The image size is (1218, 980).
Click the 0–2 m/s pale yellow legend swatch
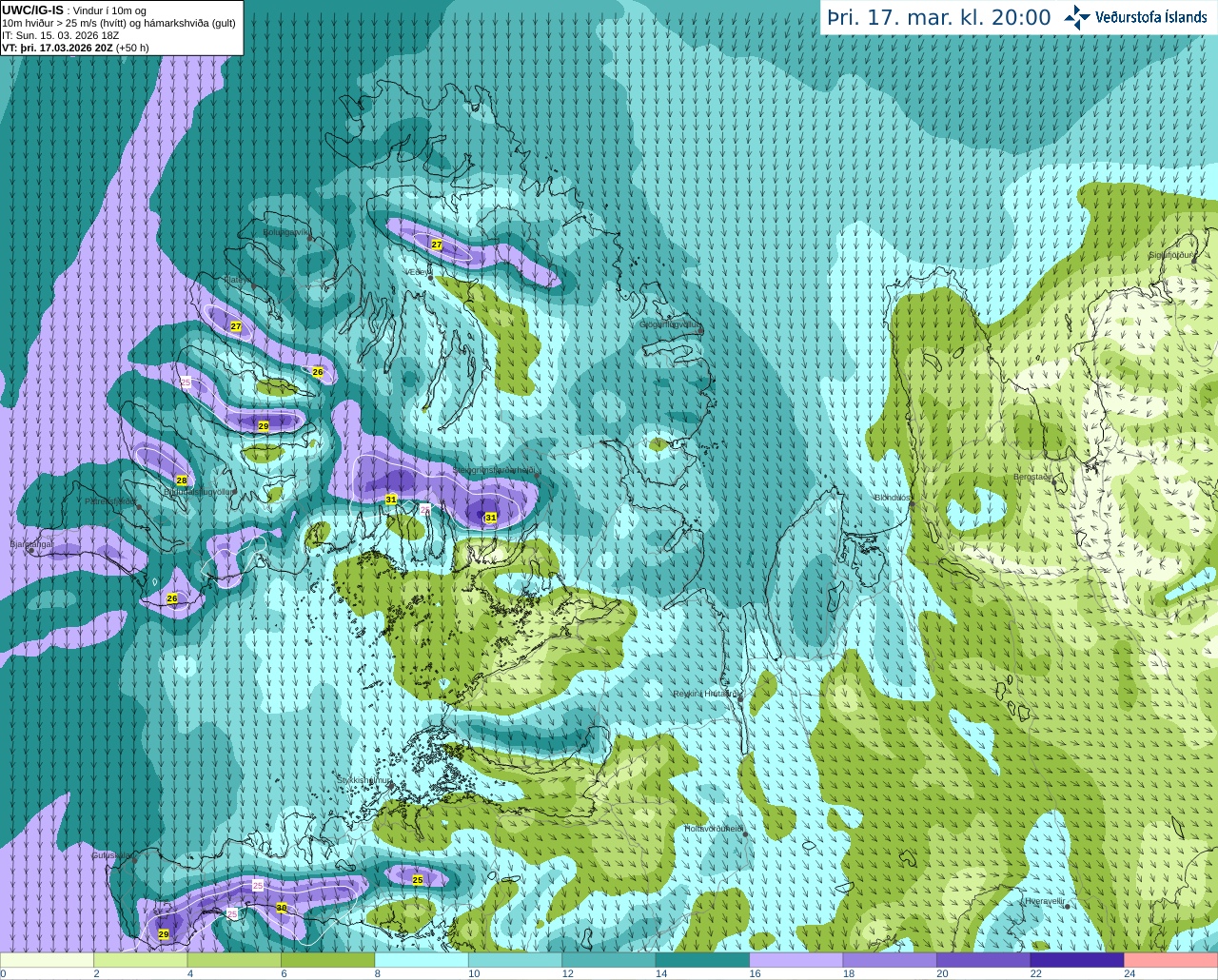point(47,960)
